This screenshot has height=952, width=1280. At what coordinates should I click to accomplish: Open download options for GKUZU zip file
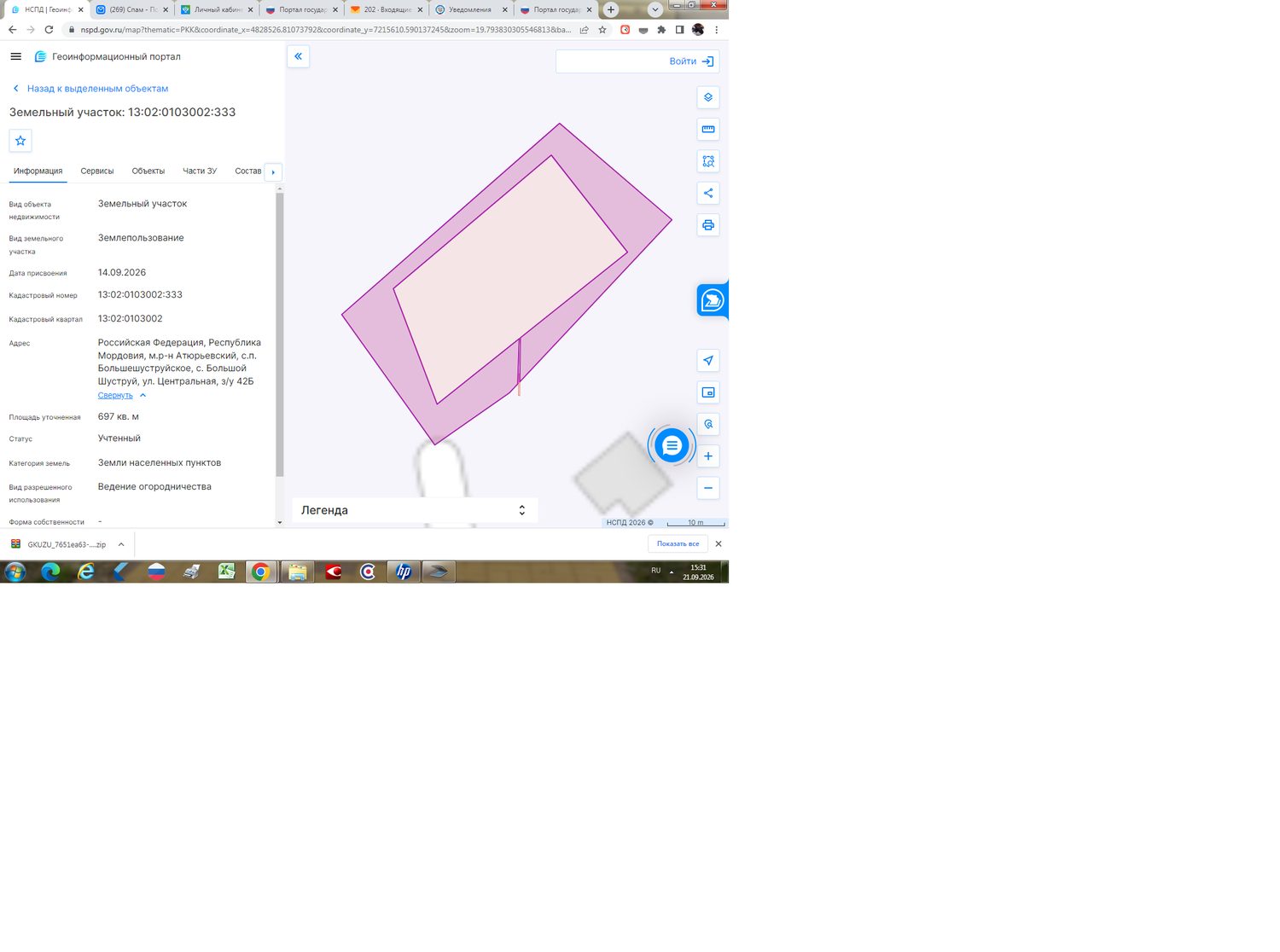(121, 544)
